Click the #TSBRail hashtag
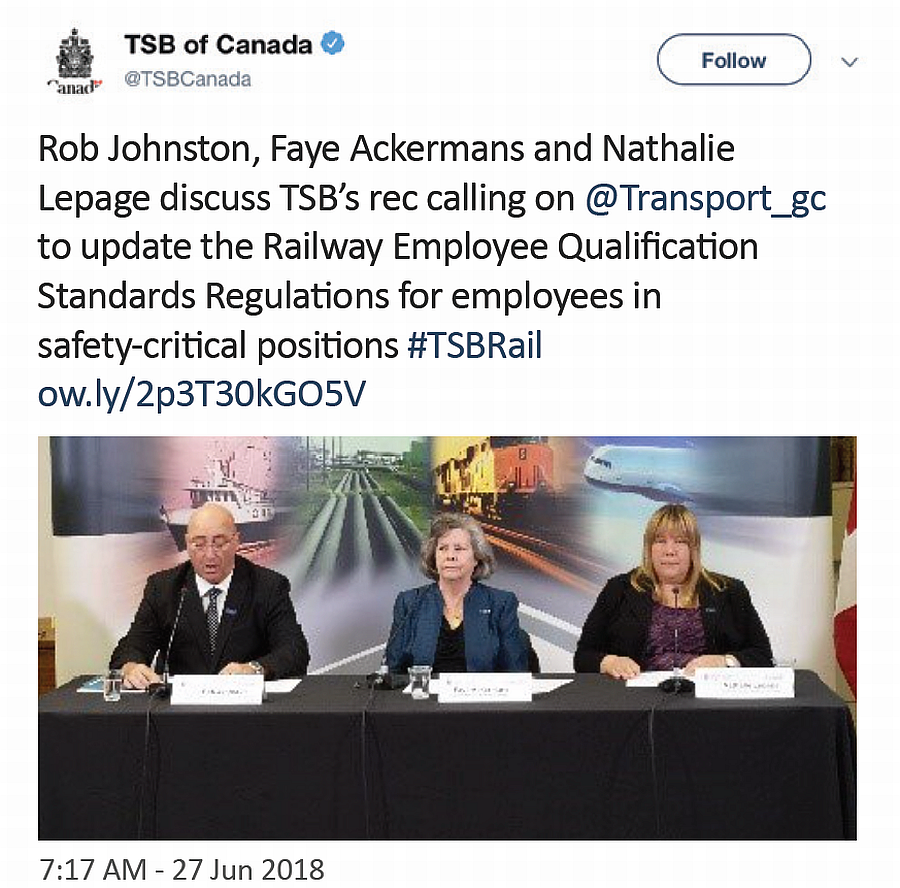The height and width of the screenshot is (888, 900). click(x=475, y=345)
